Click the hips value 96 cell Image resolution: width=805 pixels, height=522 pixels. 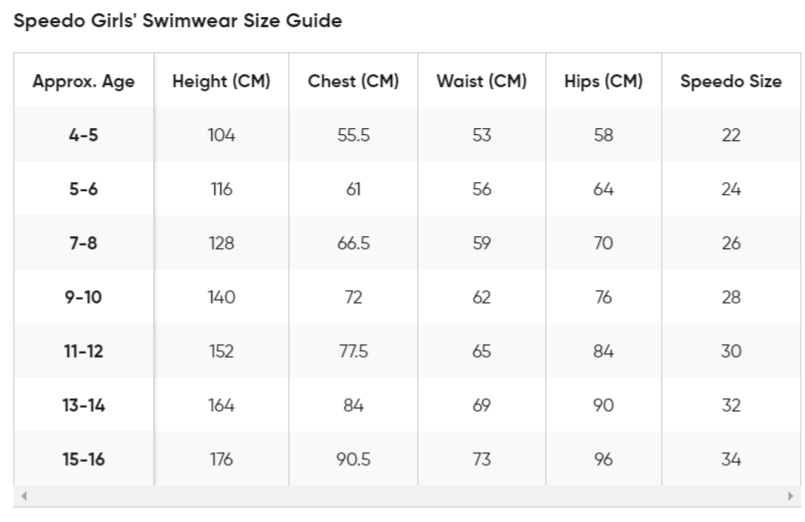[x=603, y=459]
